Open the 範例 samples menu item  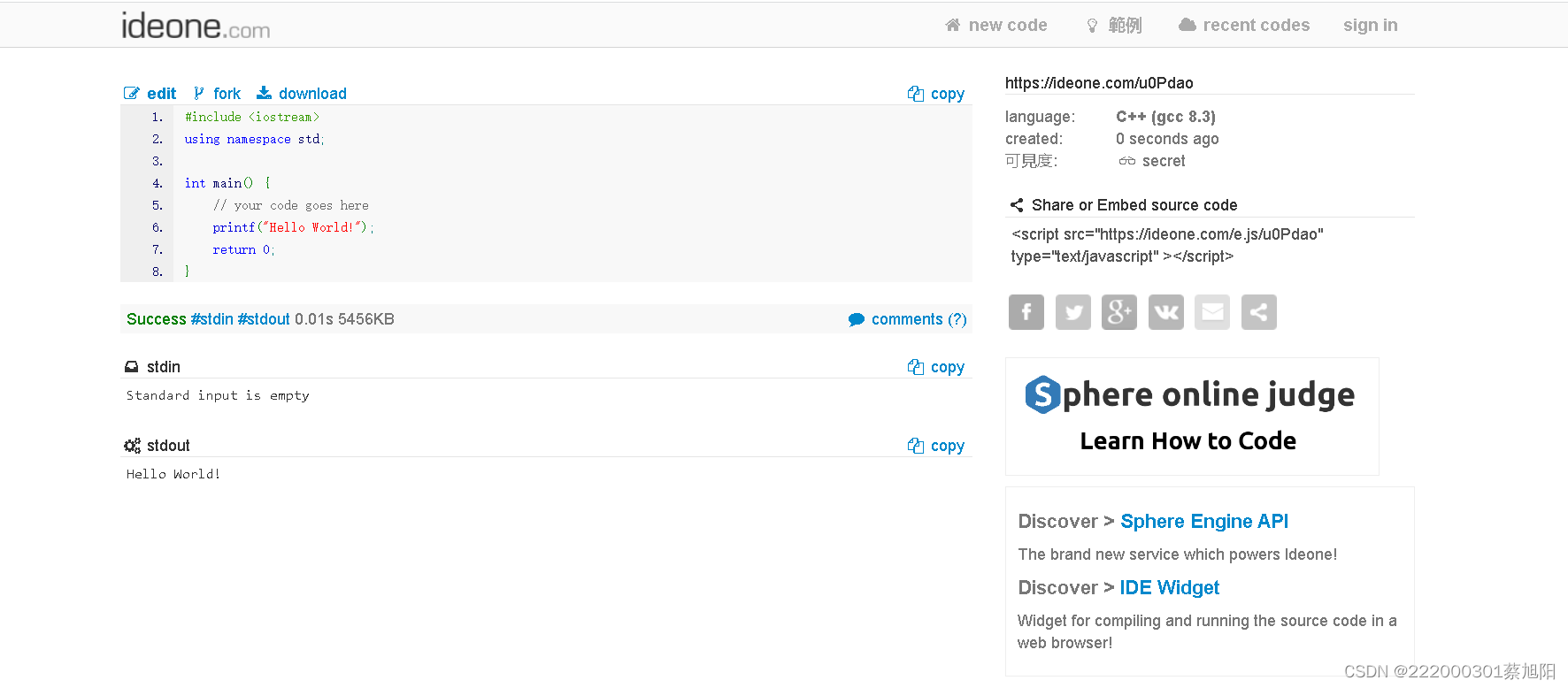1125,25
